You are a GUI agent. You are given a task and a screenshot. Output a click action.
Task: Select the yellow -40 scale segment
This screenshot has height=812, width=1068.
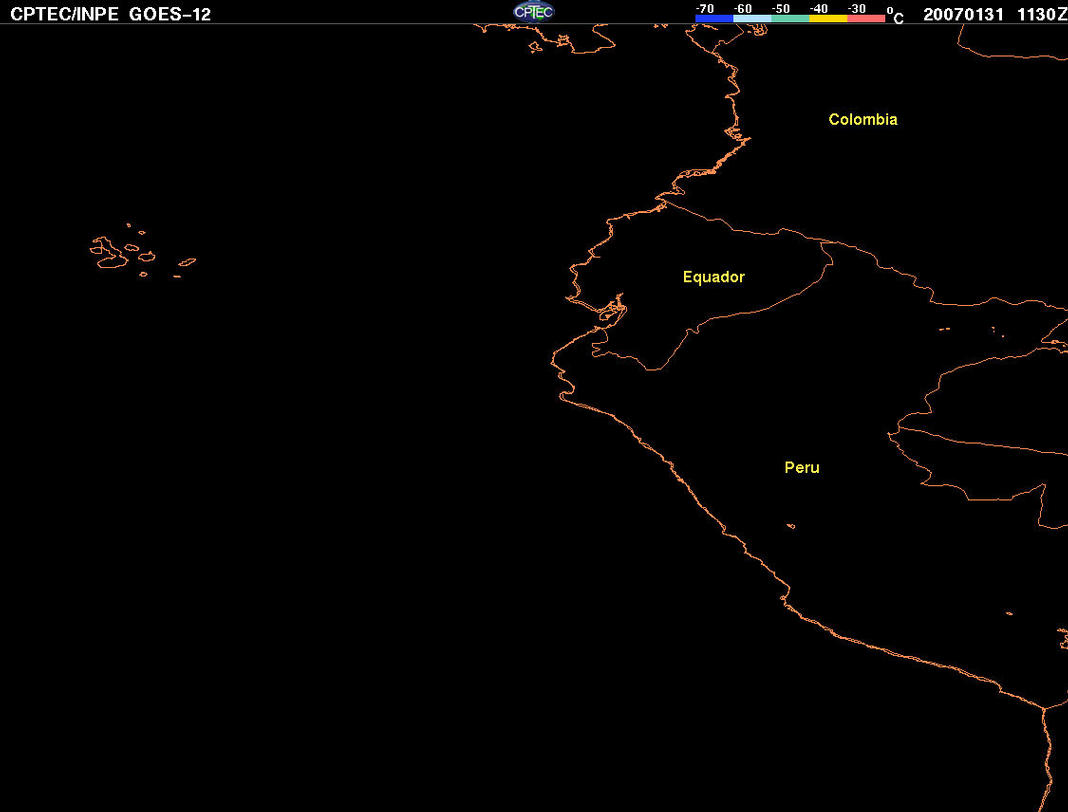[x=828, y=18]
